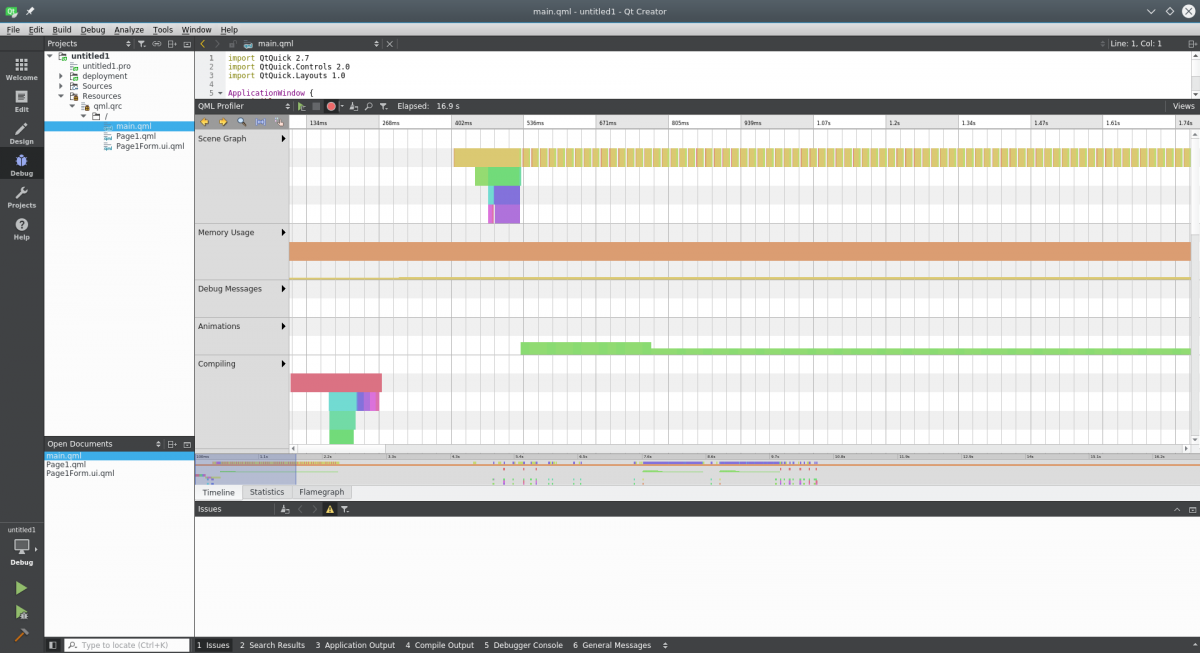
Task: Toggle the profiler record button
Action: click(x=331, y=106)
